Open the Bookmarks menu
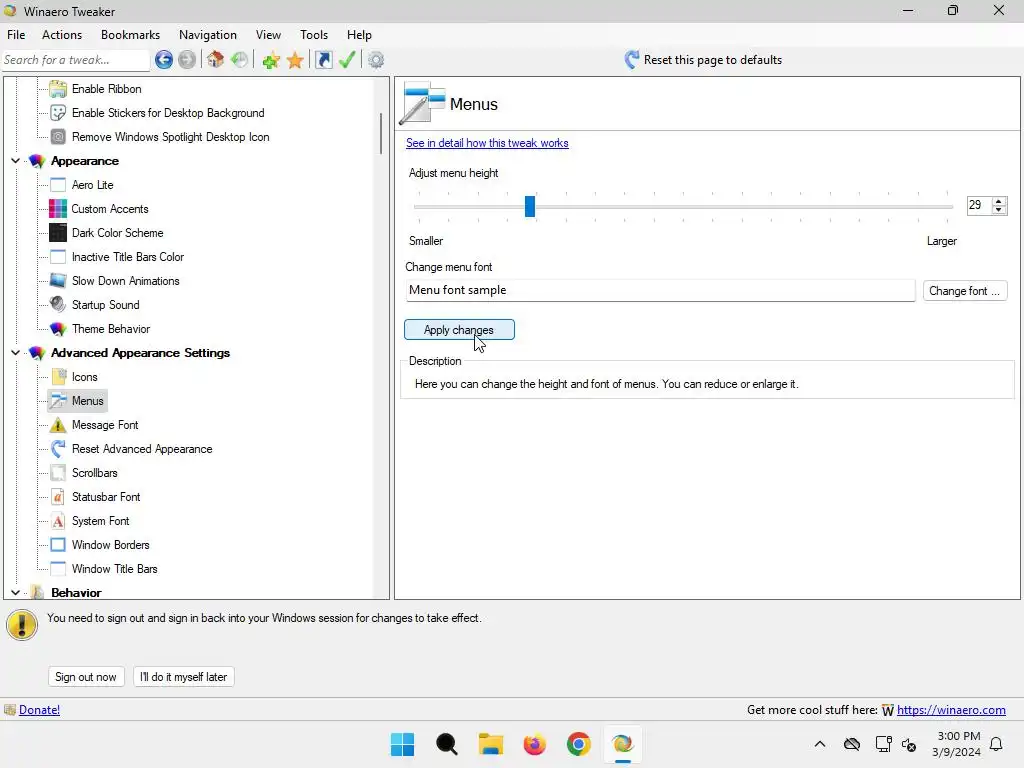1024x768 pixels. coord(131,35)
